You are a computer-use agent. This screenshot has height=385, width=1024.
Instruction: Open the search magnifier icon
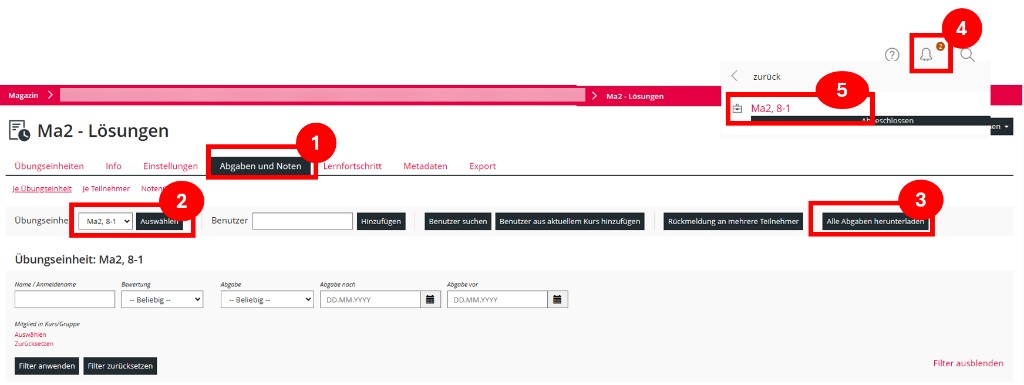point(968,55)
